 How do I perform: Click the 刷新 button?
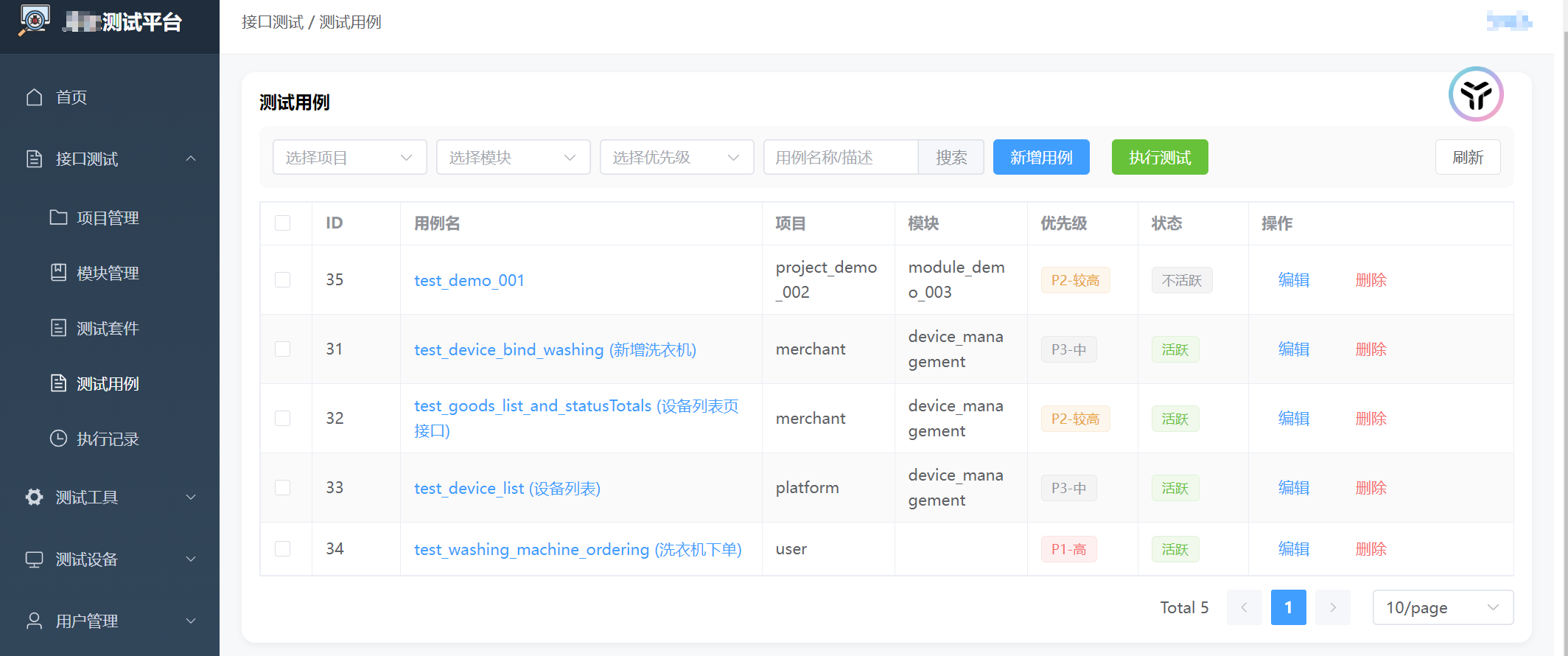coord(1468,157)
